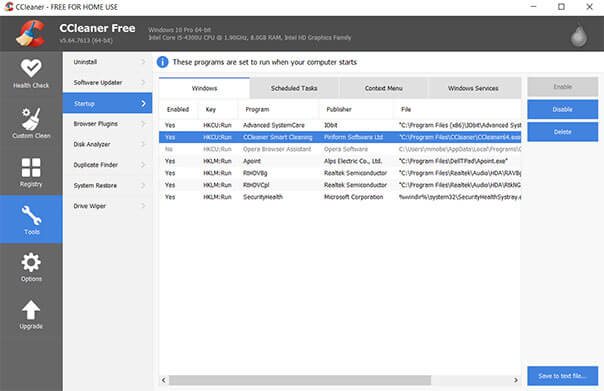Select the RtHDVBg startup entry

pos(340,173)
